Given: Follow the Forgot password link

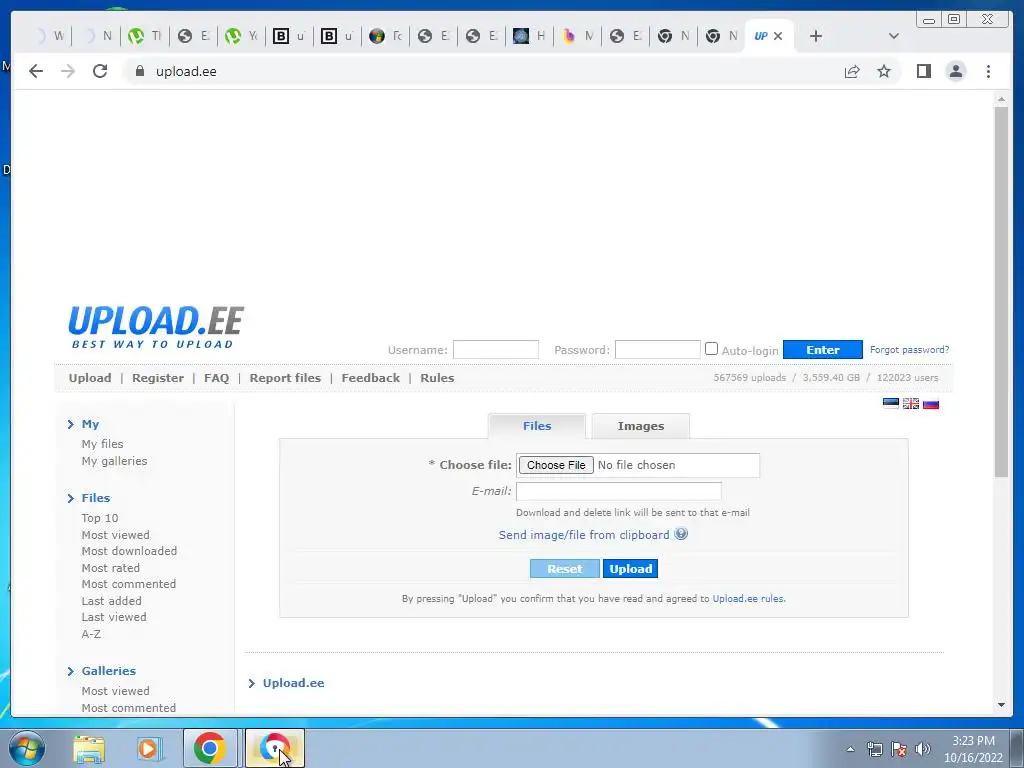Looking at the screenshot, I should point(909,350).
